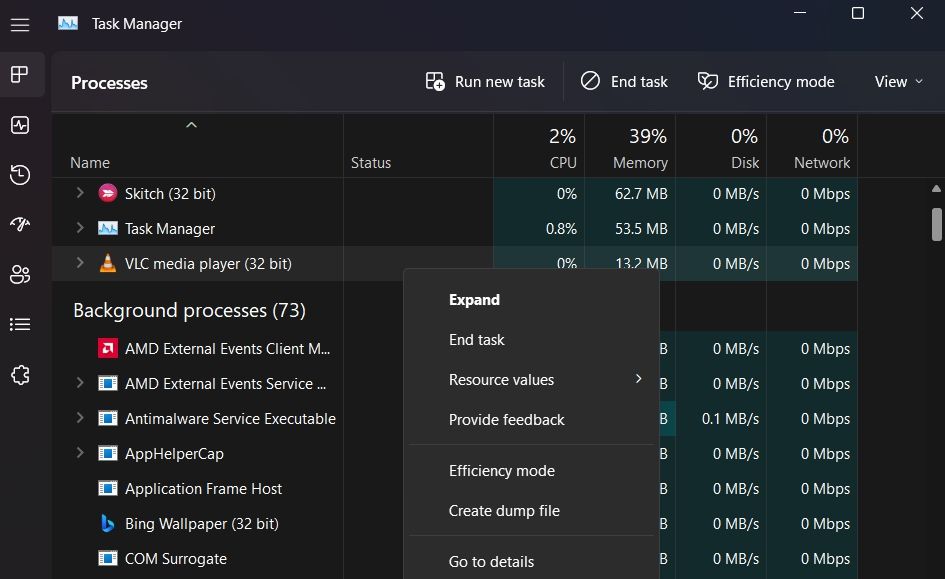Select the Skitch memory value 62.7 MB
The height and width of the screenshot is (579, 945).
(x=641, y=193)
